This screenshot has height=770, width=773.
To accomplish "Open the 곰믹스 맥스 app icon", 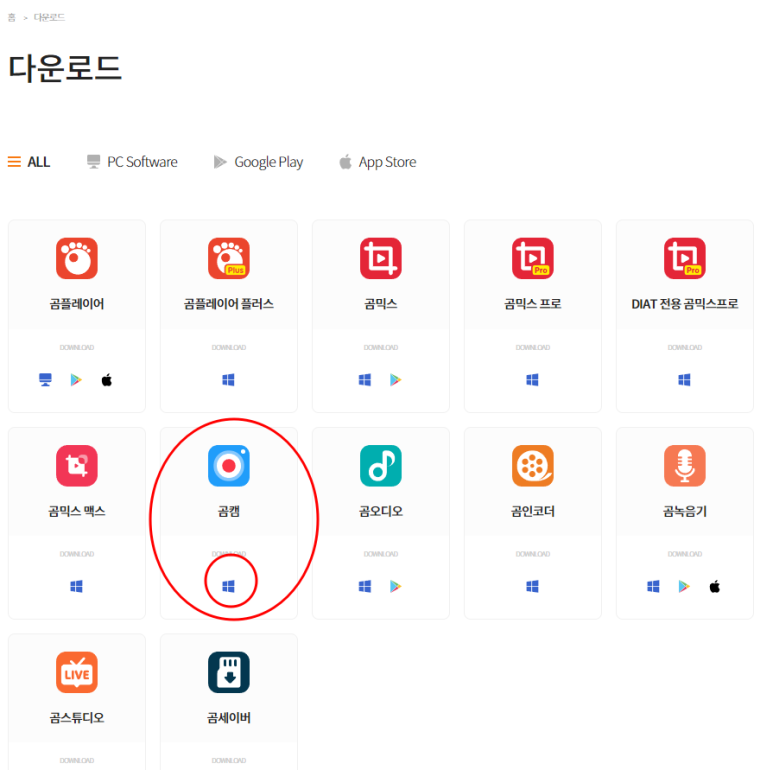I will [x=77, y=466].
